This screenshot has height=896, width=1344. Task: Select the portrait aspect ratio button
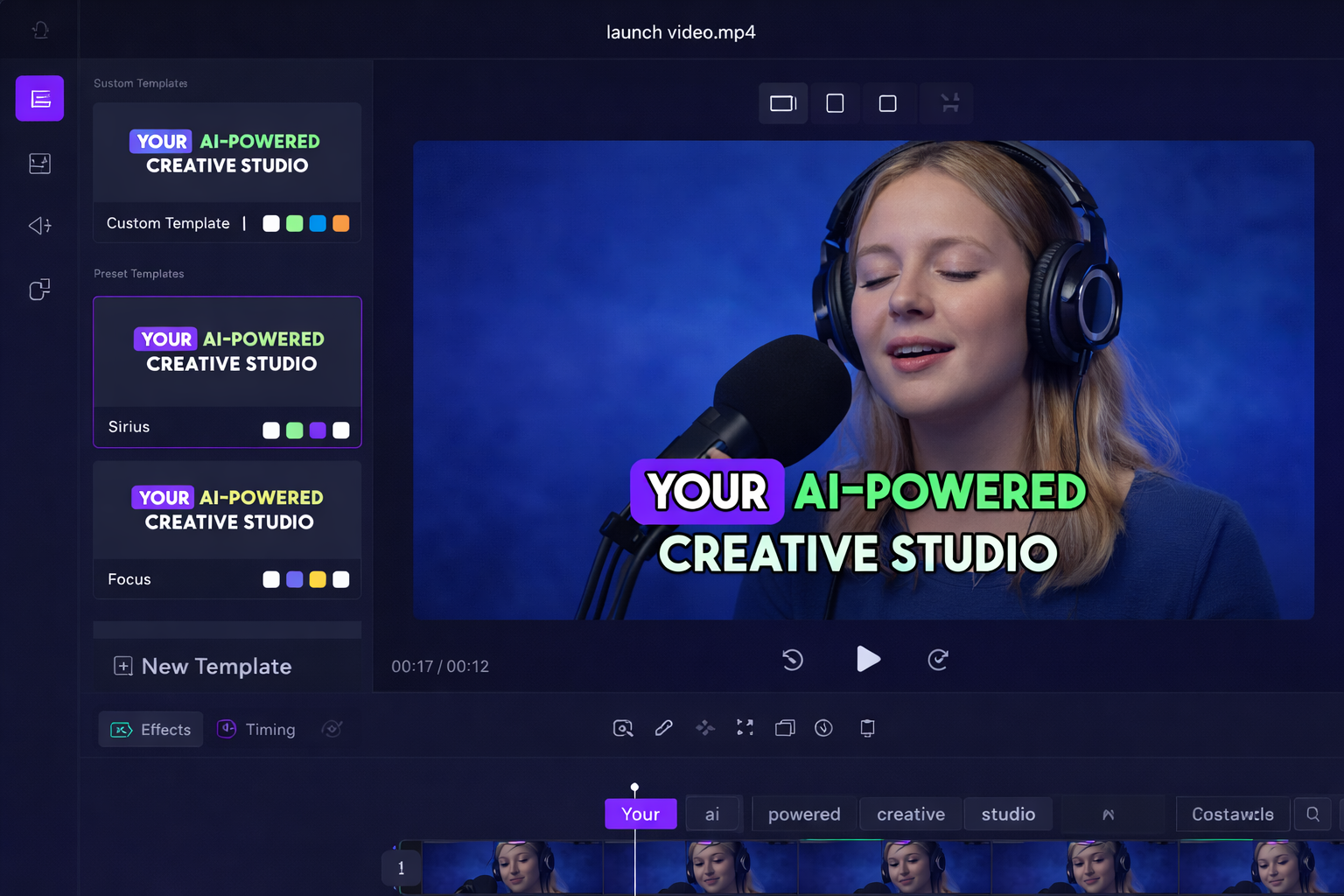[x=835, y=103]
